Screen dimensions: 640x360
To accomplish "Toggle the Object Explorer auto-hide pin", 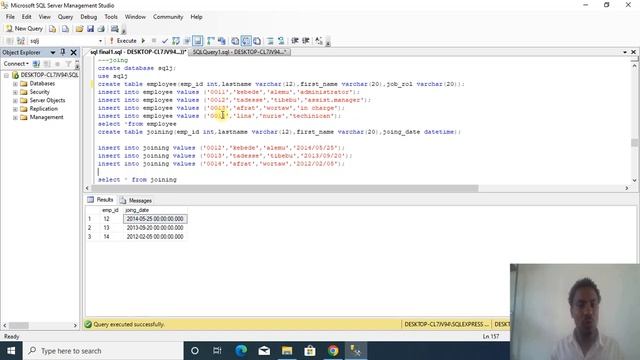I will [63, 52].
